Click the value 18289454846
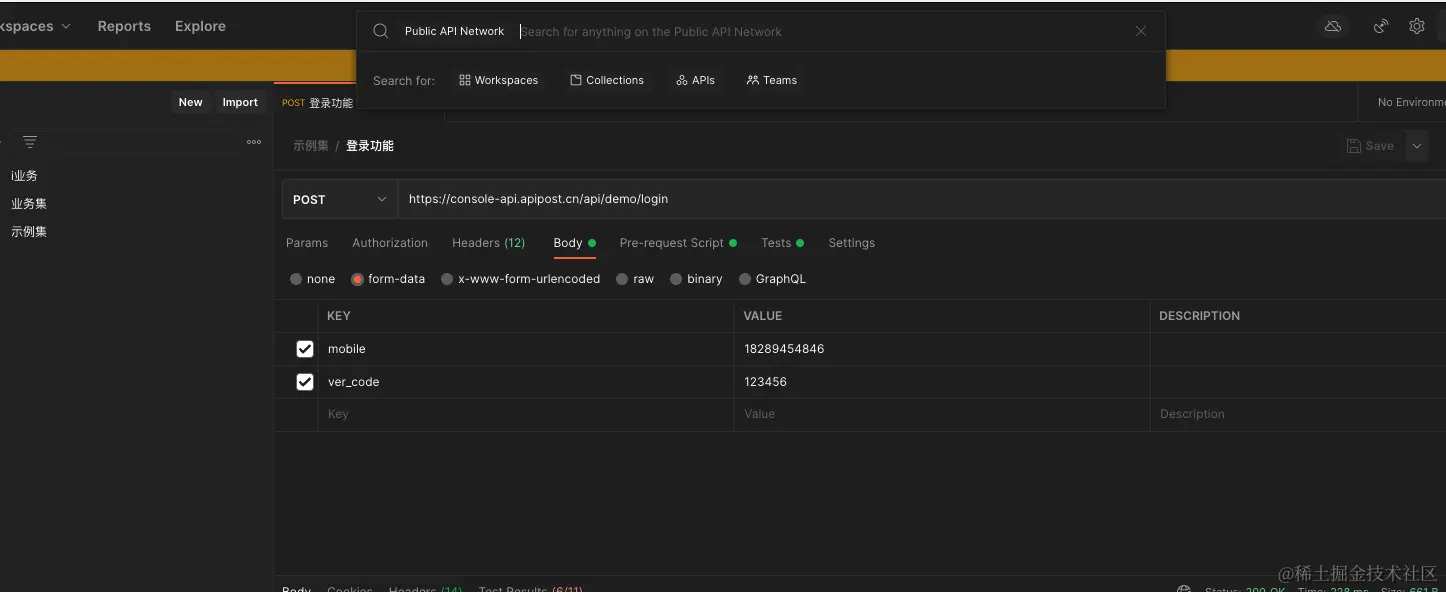This screenshot has width=1446, height=592. pos(784,349)
